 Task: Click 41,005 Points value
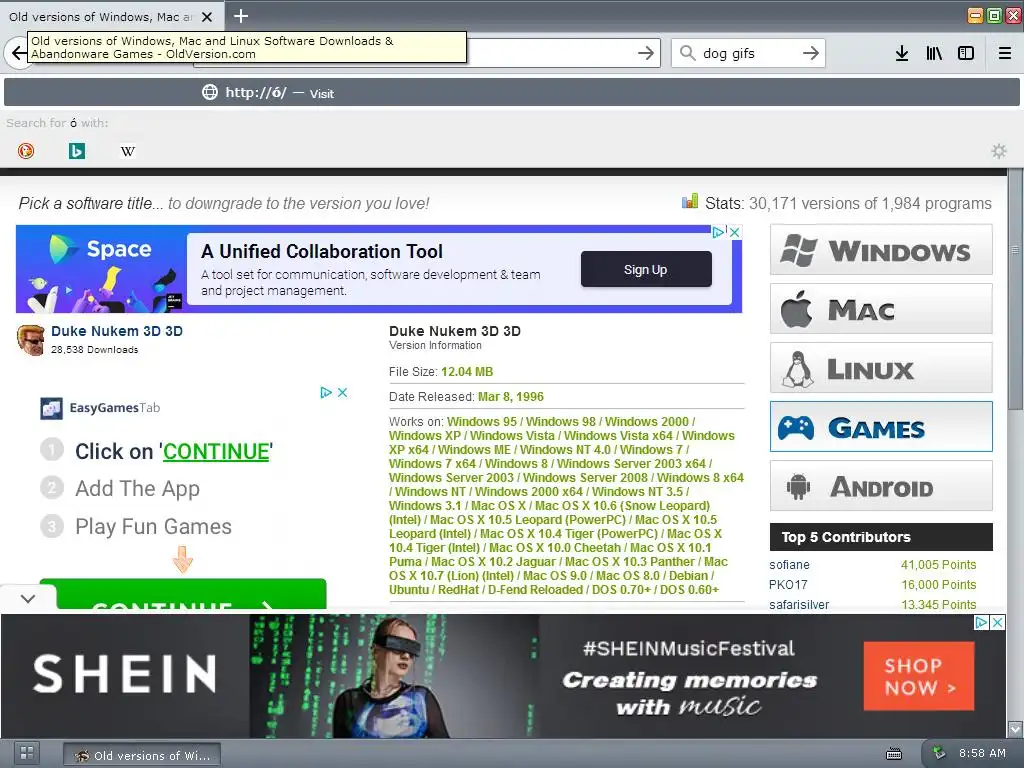click(x=938, y=565)
